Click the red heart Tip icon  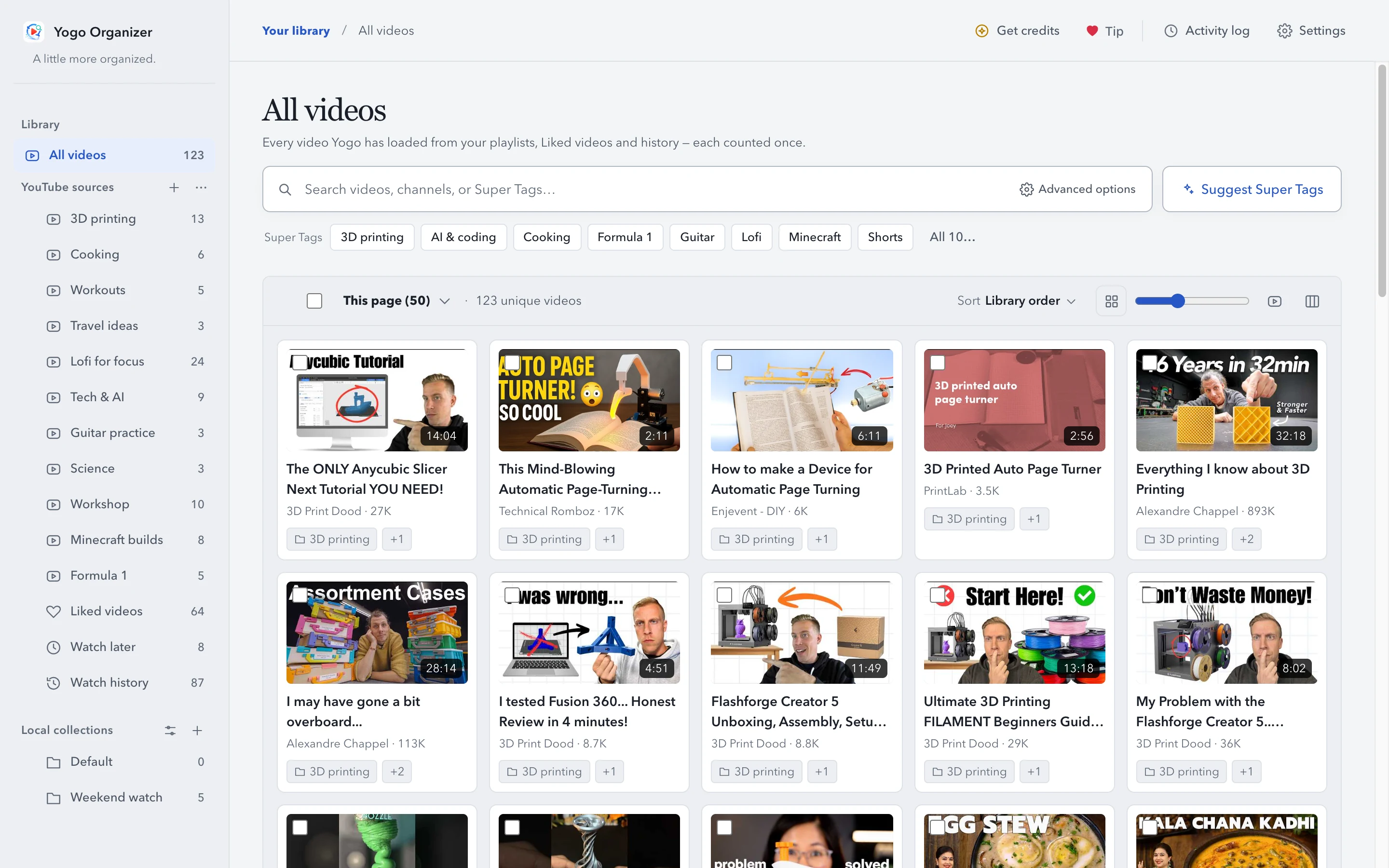tap(1092, 31)
